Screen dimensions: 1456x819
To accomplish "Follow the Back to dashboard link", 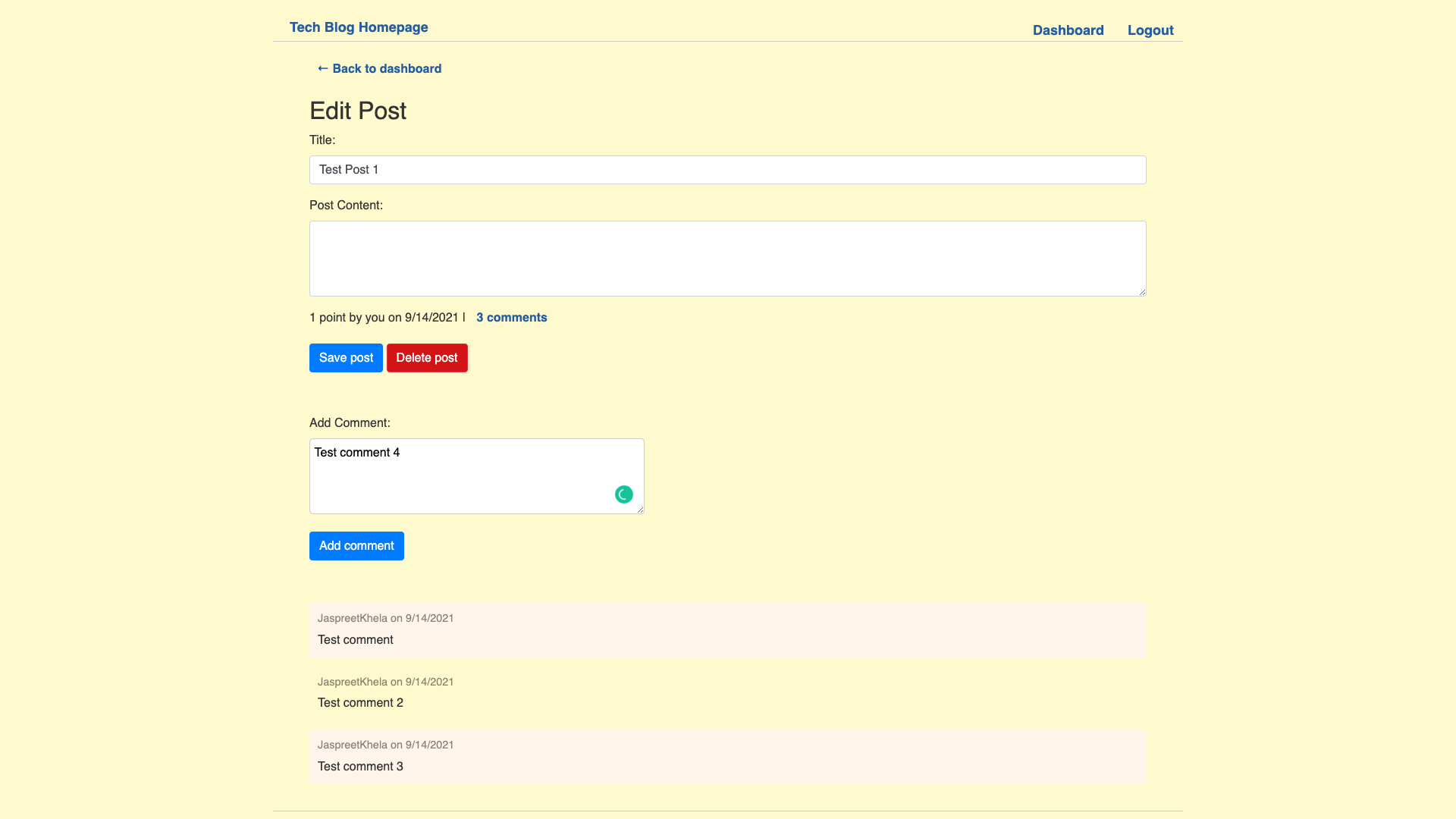I will pos(378,68).
